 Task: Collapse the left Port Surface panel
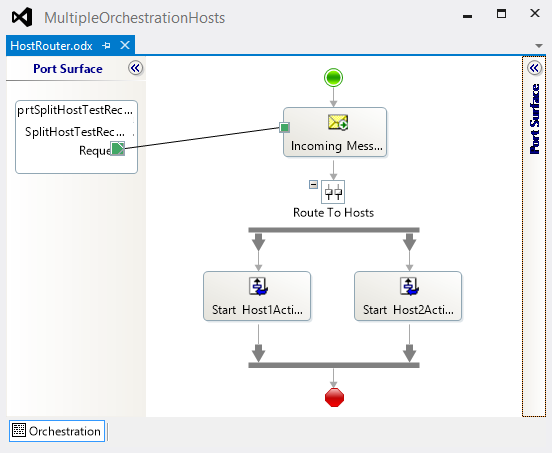(136, 68)
